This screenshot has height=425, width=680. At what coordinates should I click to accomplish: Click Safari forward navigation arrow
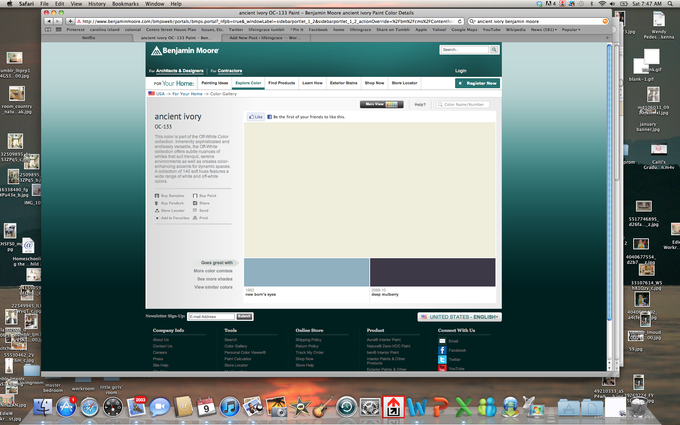tap(58, 21)
